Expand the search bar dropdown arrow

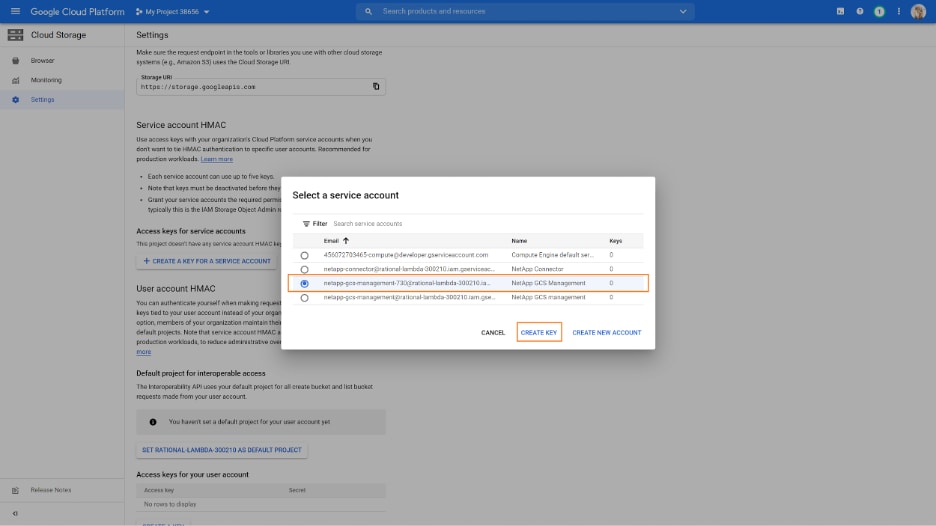tap(684, 11)
